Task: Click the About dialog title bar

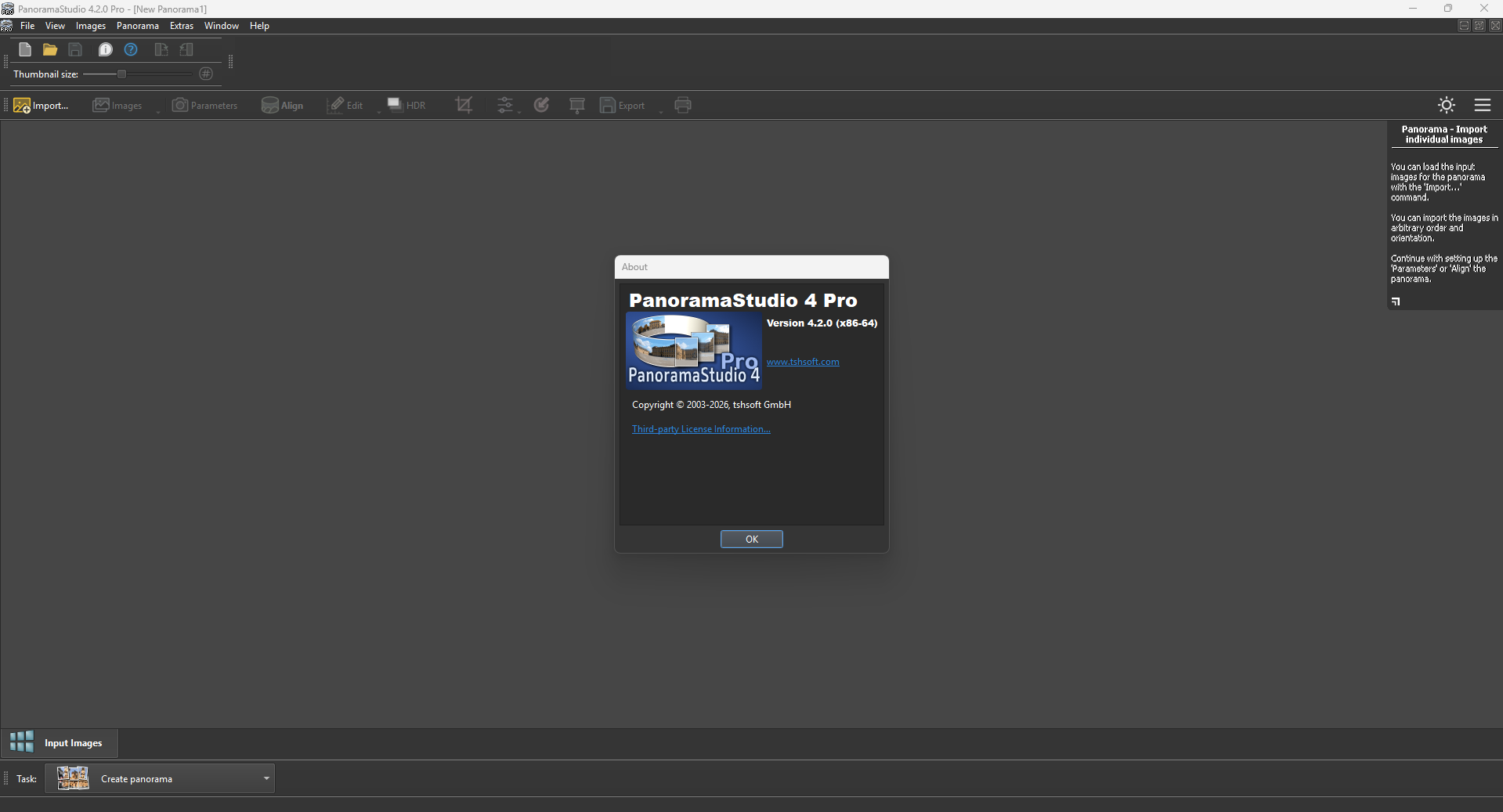Action: coord(752,267)
